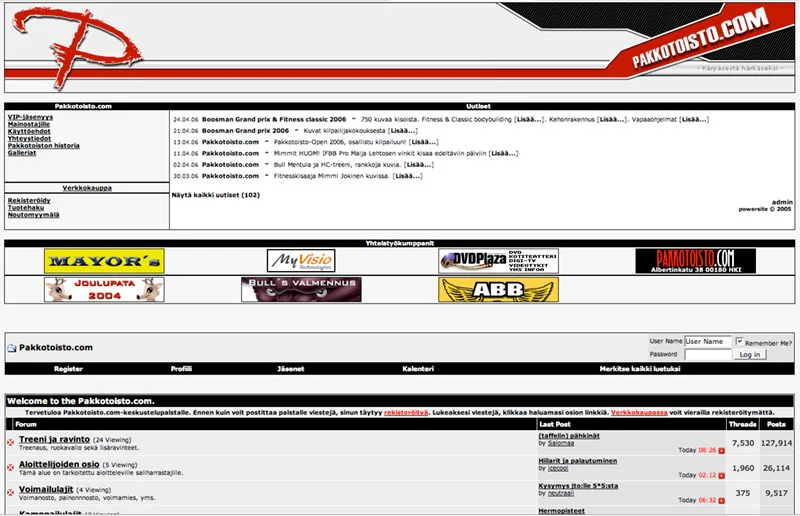
Task: Click Merkitse kaikki luetuksi in navbar
Action: point(640,369)
